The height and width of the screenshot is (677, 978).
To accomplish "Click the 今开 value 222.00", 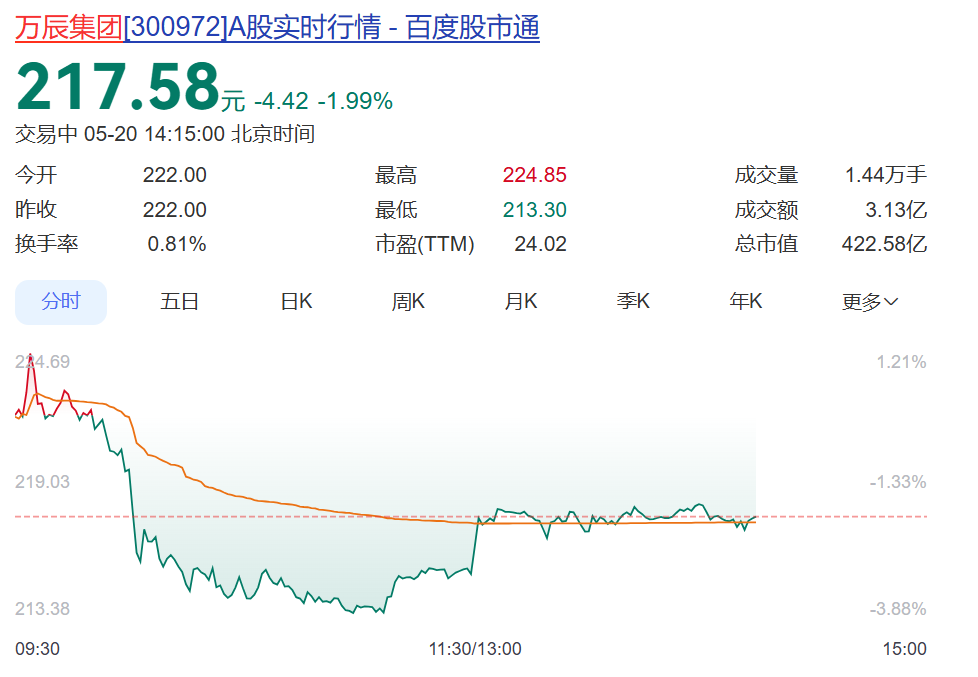I will [175, 175].
